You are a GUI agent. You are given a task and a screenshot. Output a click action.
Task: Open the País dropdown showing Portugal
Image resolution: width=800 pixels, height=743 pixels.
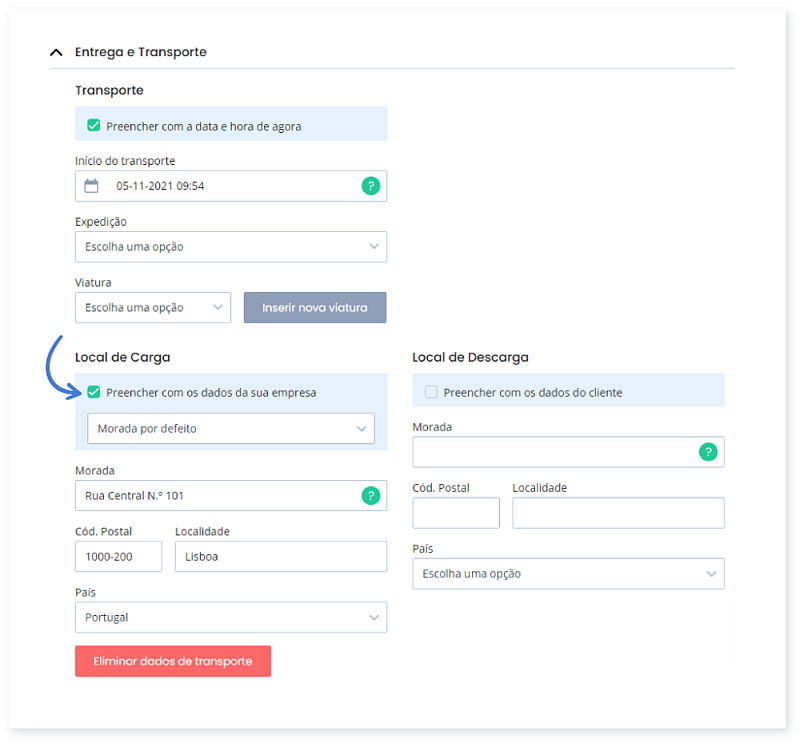pos(230,617)
